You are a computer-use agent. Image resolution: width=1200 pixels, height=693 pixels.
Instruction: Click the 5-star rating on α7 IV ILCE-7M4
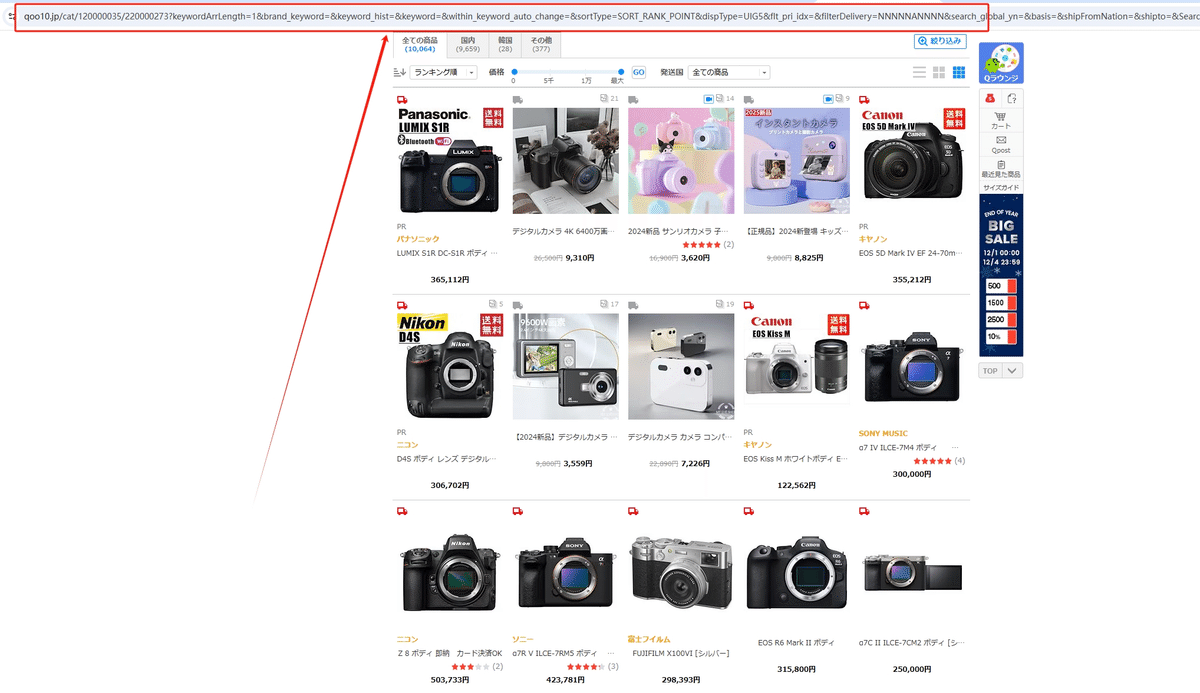(x=931, y=461)
